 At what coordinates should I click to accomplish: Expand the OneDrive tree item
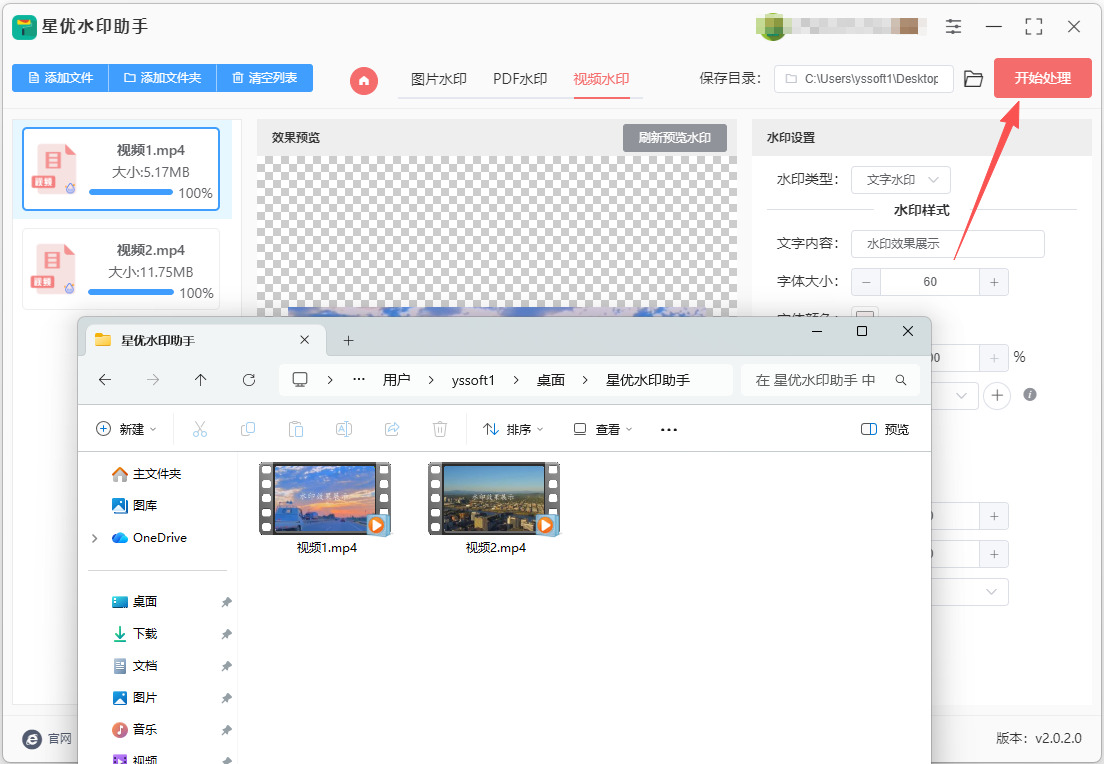(x=94, y=538)
